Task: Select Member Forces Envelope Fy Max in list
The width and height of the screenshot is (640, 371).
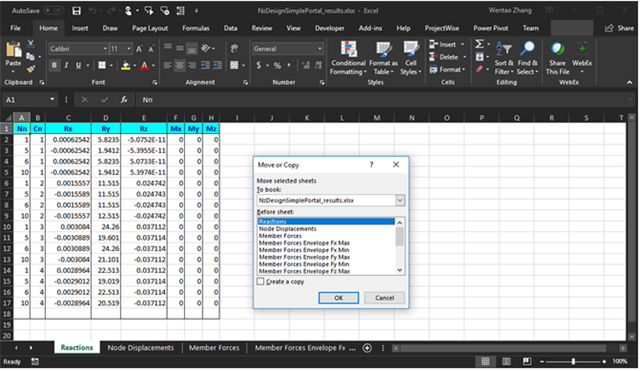Action: click(304, 257)
